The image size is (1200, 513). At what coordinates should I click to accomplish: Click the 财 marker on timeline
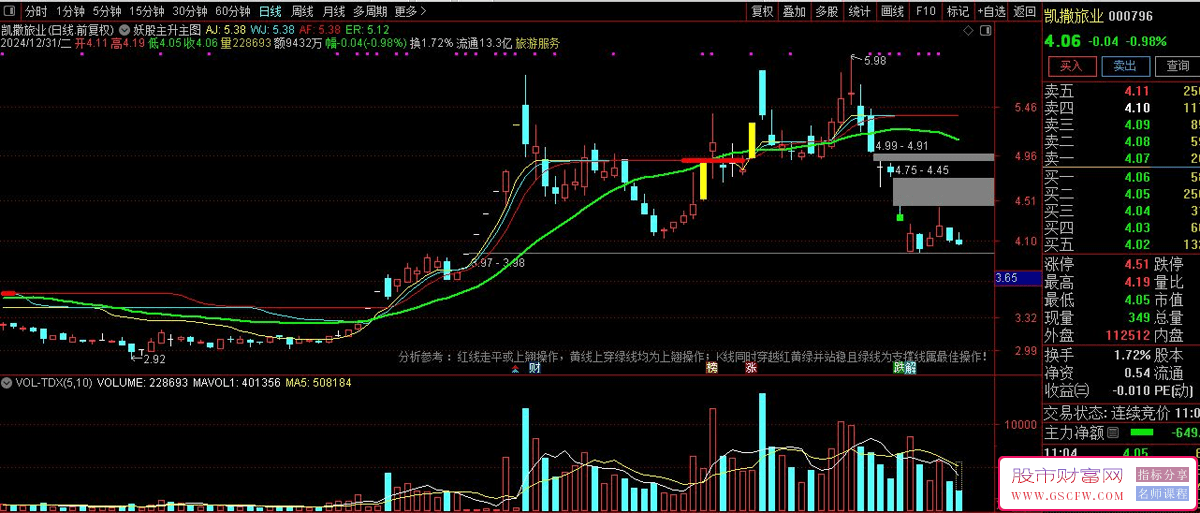[x=535, y=368]
